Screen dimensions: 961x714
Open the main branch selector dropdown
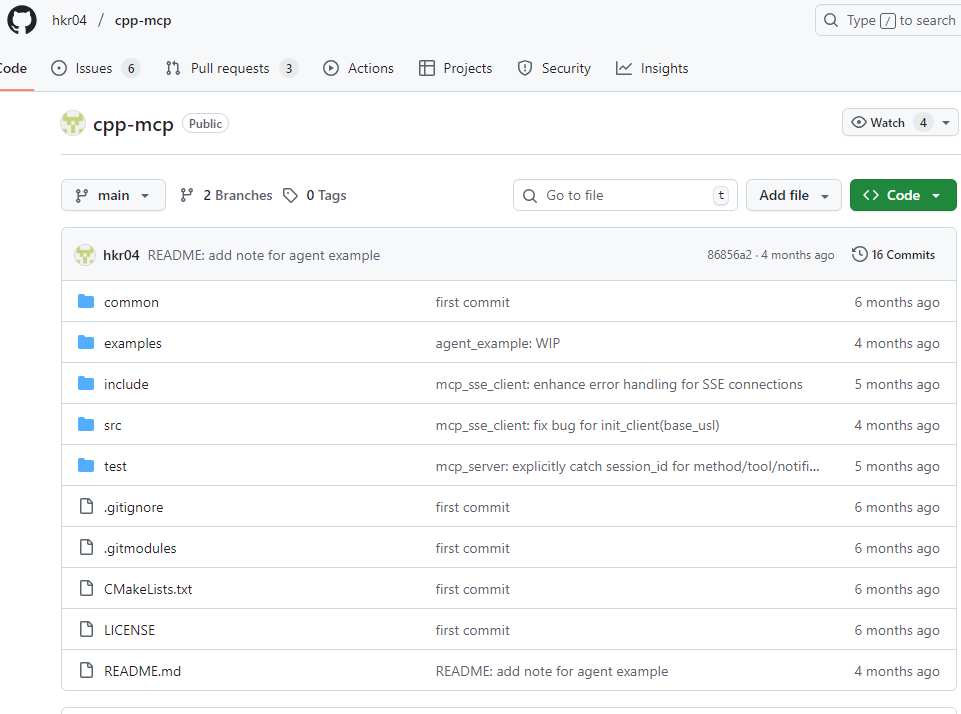point(113,195)
